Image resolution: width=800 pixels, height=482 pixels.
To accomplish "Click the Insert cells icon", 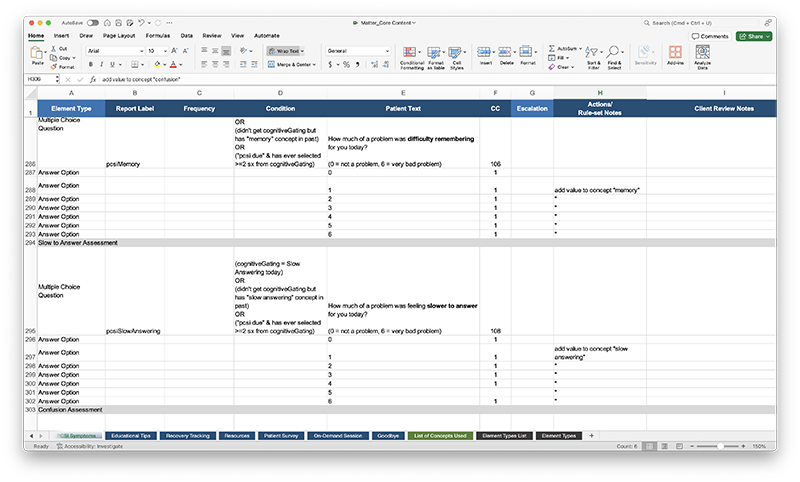I will (x=484, y=52).
